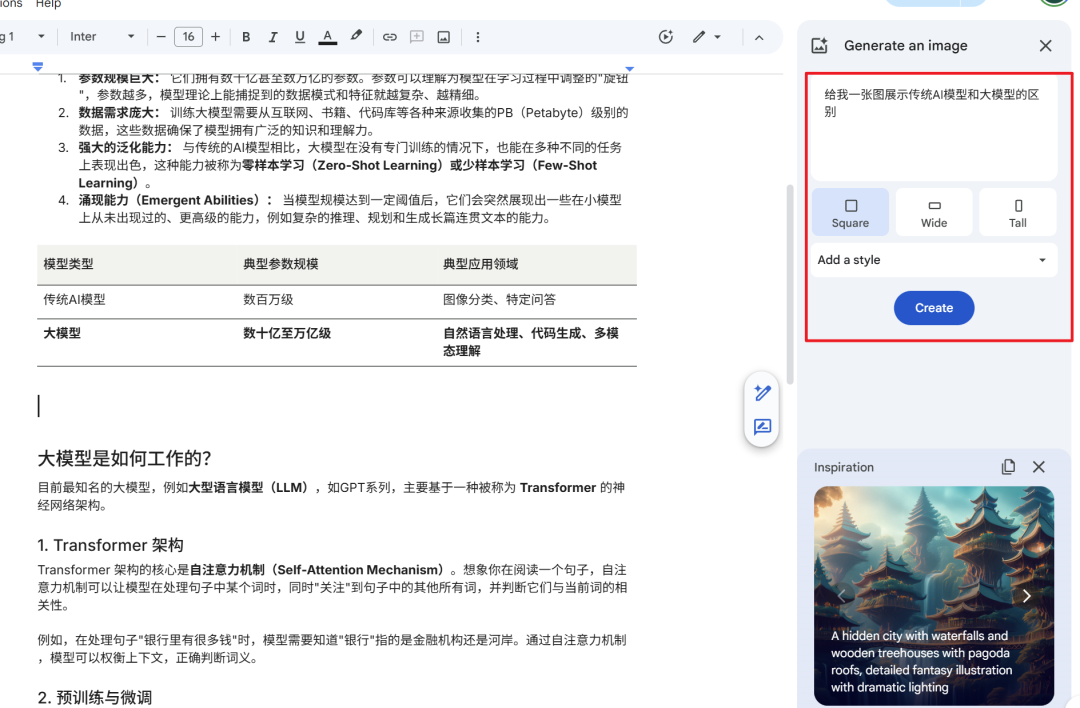Click the insert image toolbar icon
The height and width of the screenshot is (708, 1080).
click(443, 37)
